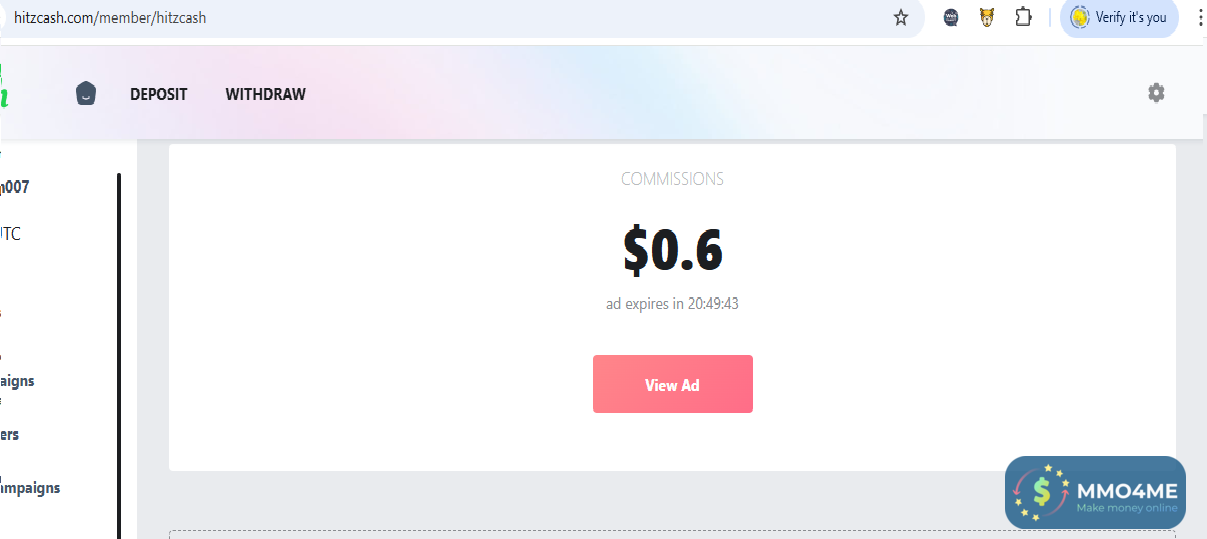Click the yellow profile avatar icon
Screen dimensions: 1207x539
click(x=1079, y=18)
